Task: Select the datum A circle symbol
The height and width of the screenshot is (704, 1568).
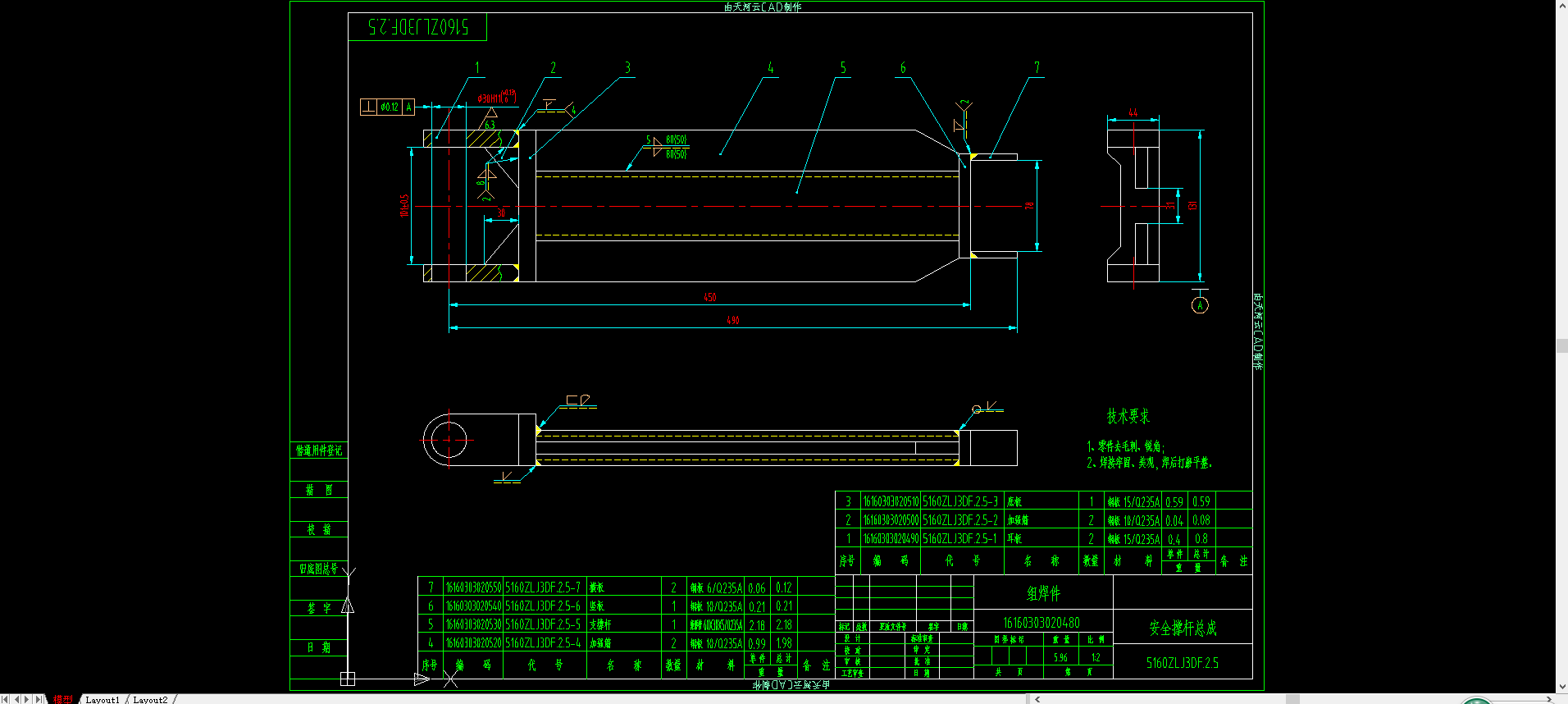Action: [x=1200, y=305]
